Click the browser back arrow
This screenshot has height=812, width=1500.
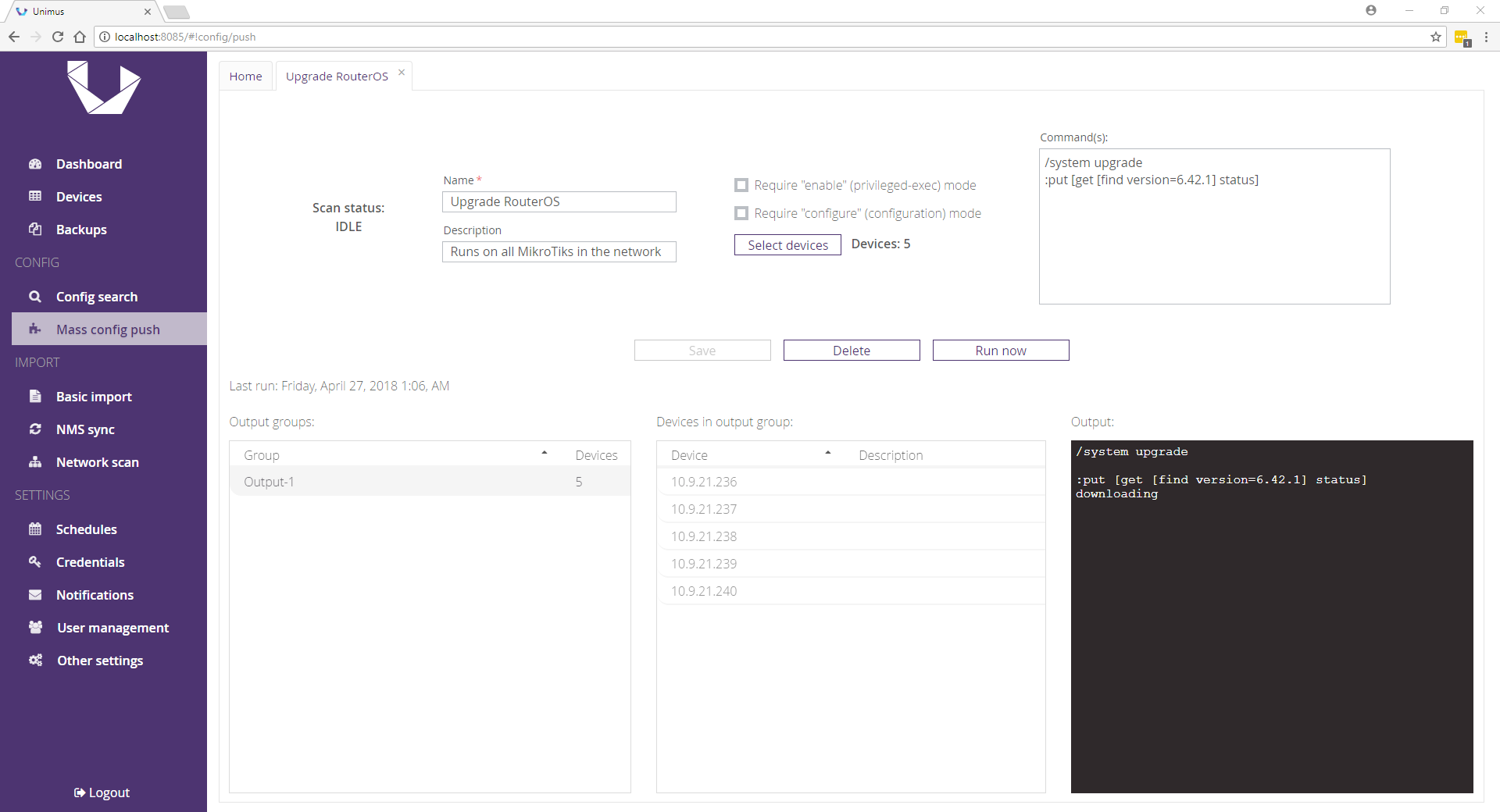click(14, 37)
